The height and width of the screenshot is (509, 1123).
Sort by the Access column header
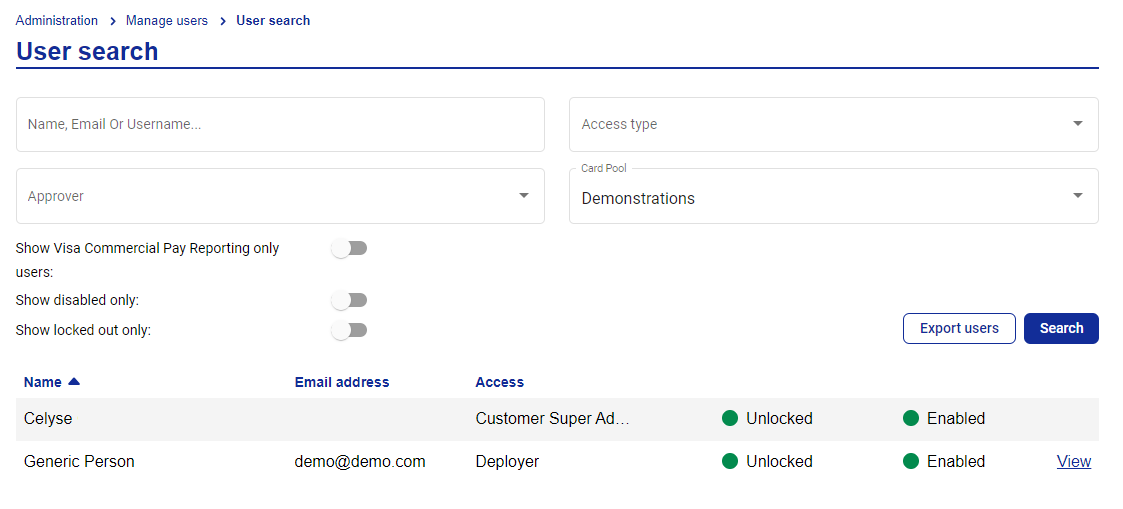pos(499,382)
